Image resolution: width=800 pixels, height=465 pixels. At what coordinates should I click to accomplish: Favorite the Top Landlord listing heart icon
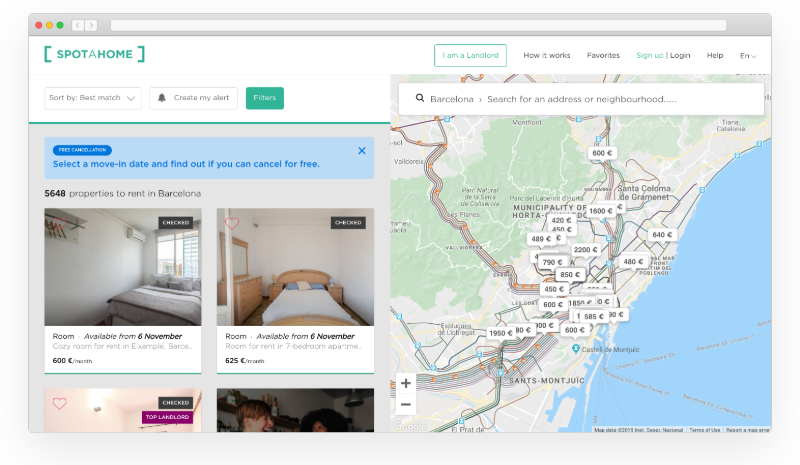tap(60, 403)
